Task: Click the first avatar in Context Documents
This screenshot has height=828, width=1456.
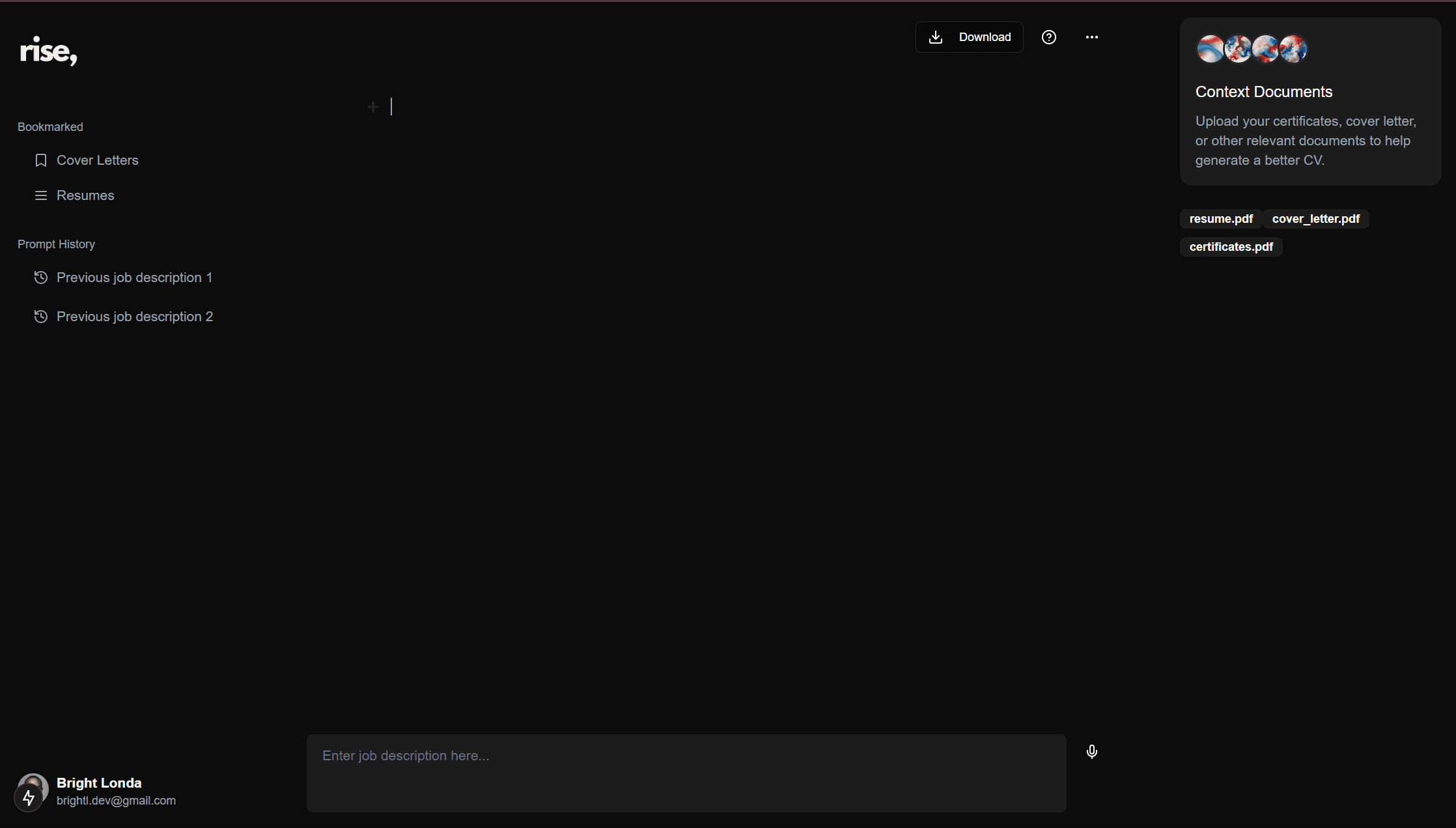Action: point(1209,49)
